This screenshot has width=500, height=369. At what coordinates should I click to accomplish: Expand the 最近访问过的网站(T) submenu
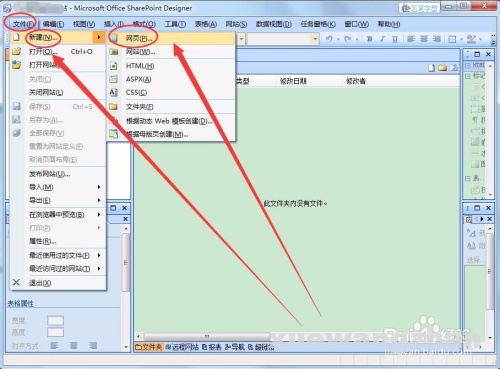(x=58, y=269)
